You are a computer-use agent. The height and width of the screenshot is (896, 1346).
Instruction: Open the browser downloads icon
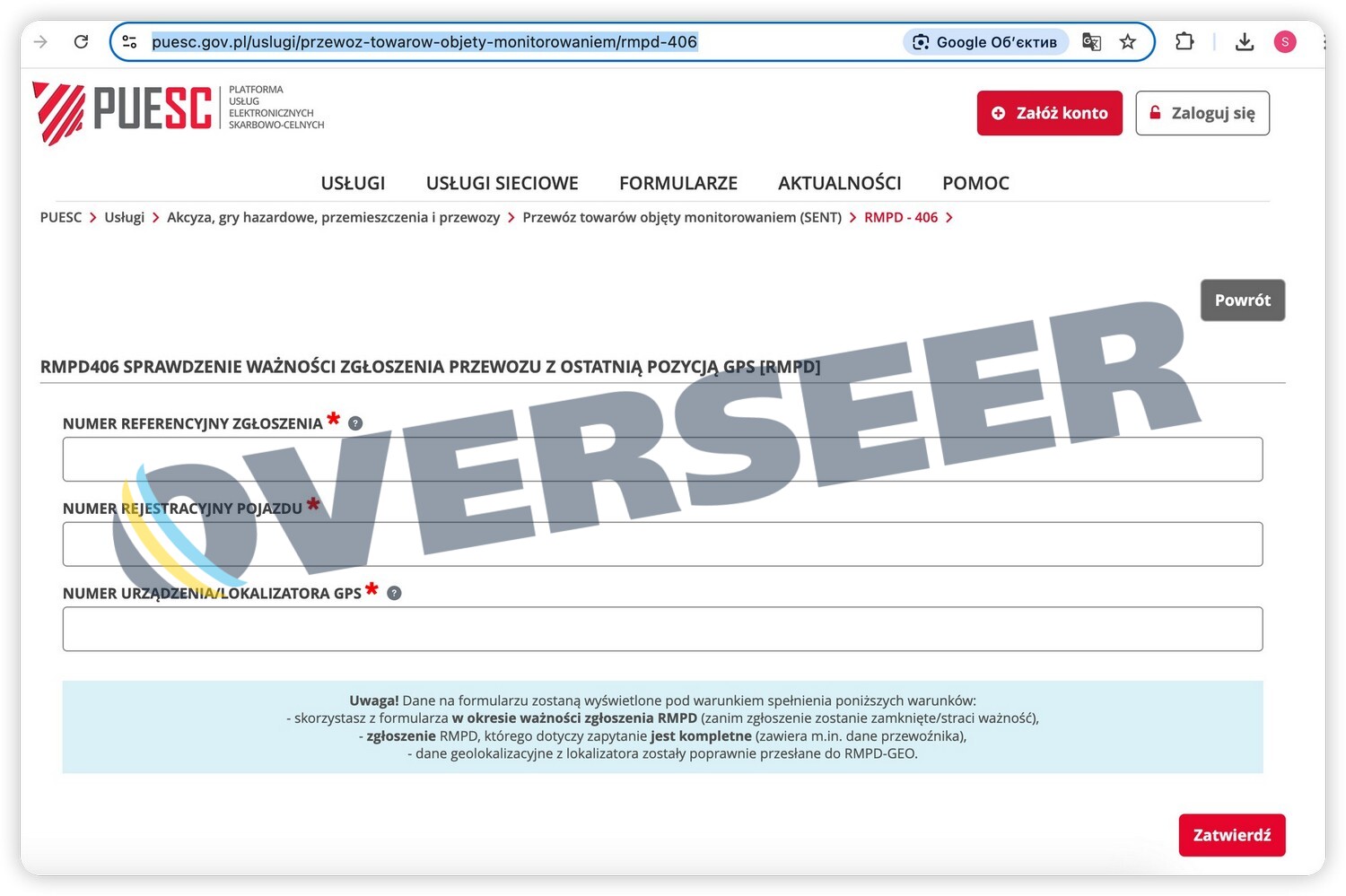(x=1245, y=42)
